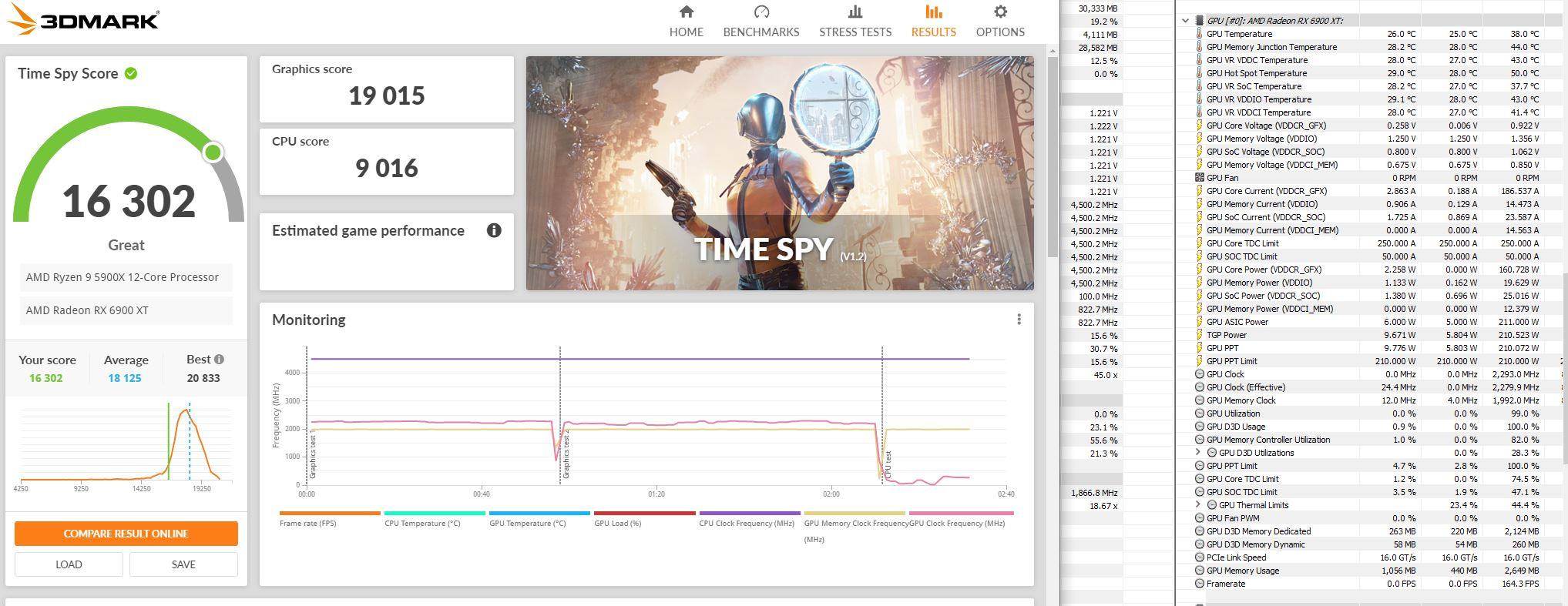The image size is (1568, 606).
Task: Click the GPU Memory Junction Temperature icon
Action: tap(1199, 47)
